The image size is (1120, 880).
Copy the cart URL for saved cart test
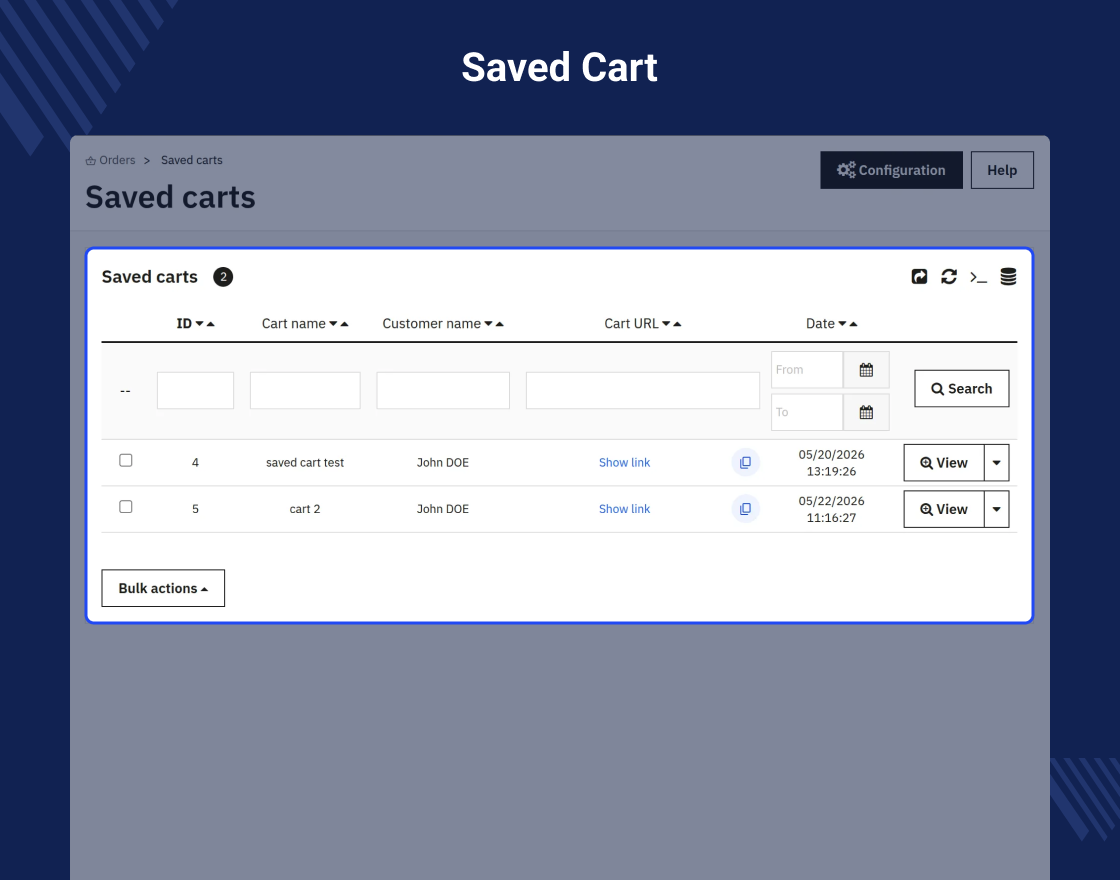(x=745, y=462)
